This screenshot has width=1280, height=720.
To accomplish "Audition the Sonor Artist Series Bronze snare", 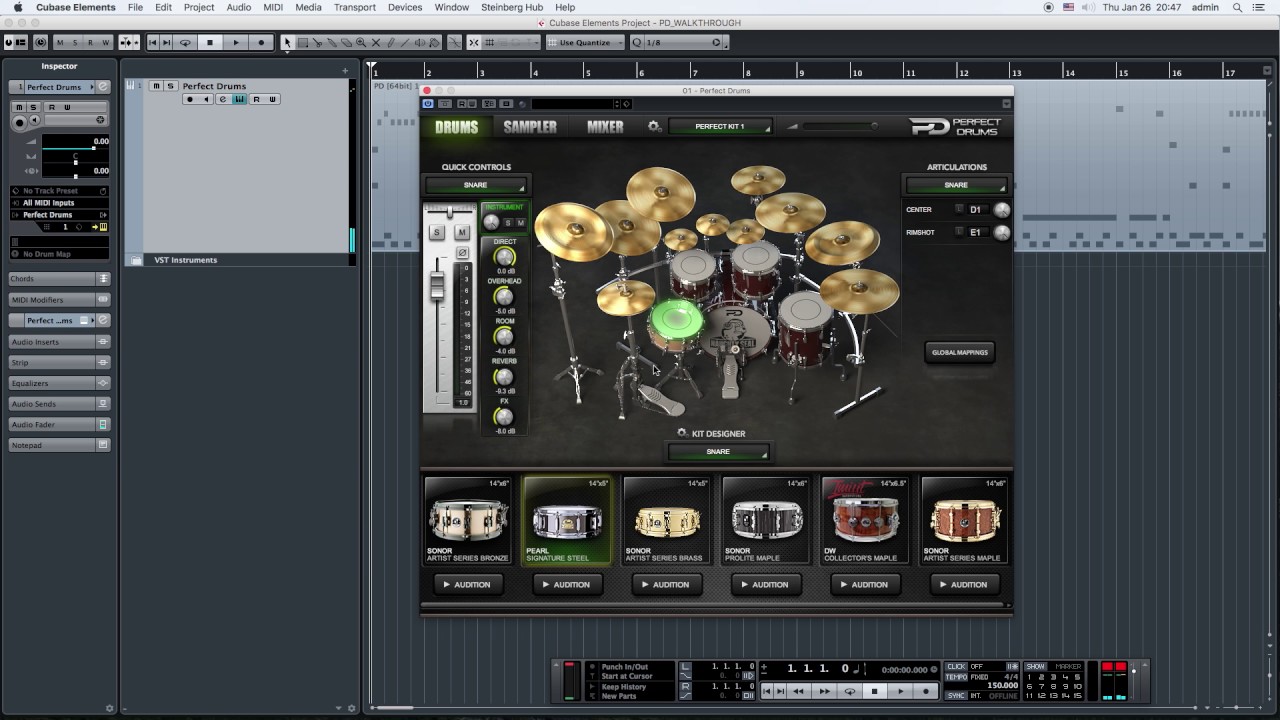I will [x=467, y=585].
